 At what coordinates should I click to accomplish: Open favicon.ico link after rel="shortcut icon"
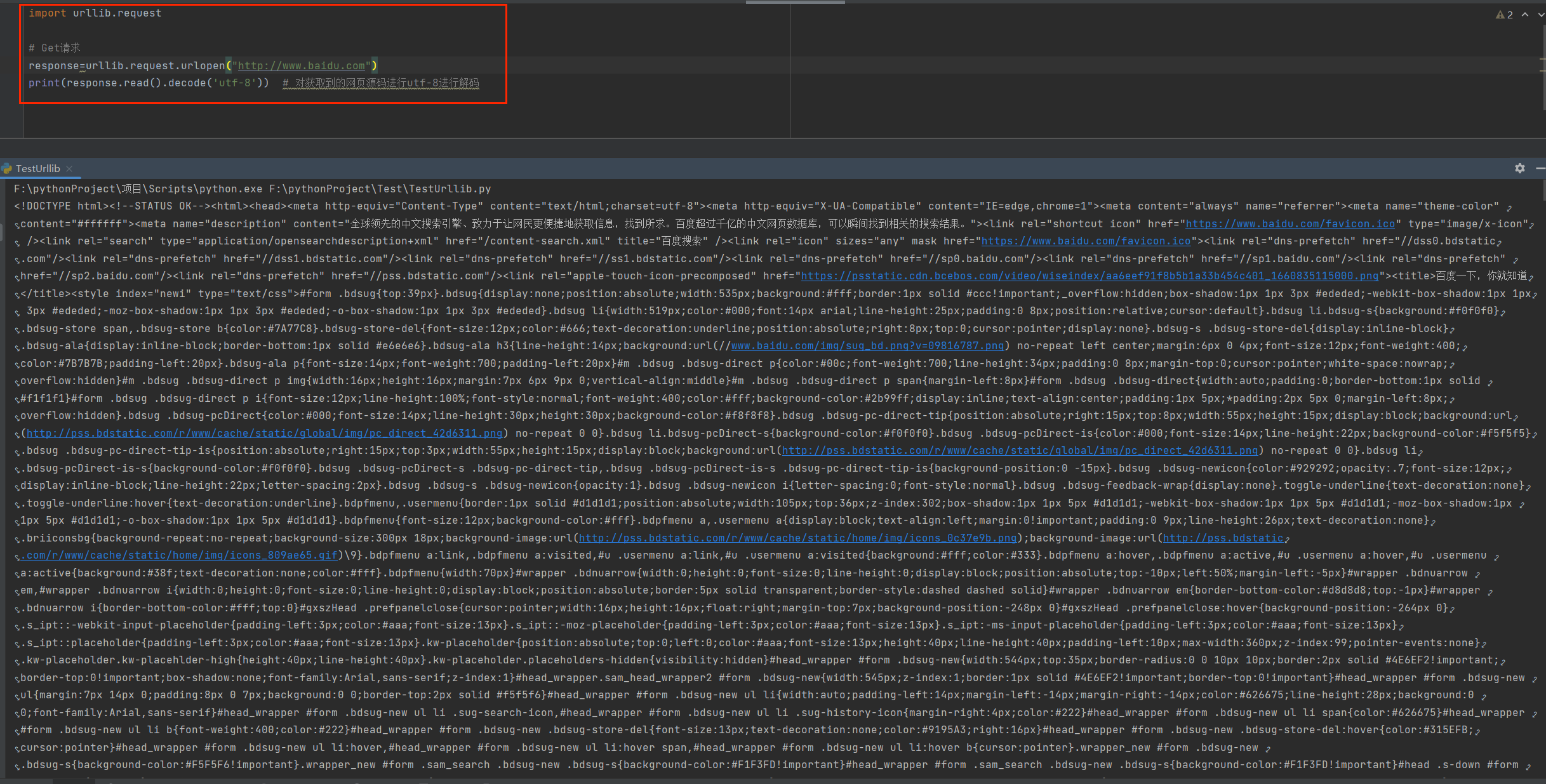tap(1290, 224)
